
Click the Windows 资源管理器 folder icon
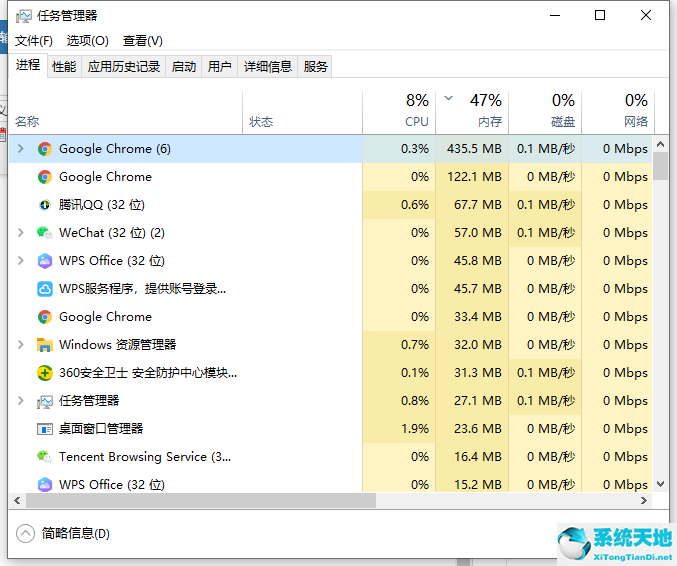click(44, 345)
